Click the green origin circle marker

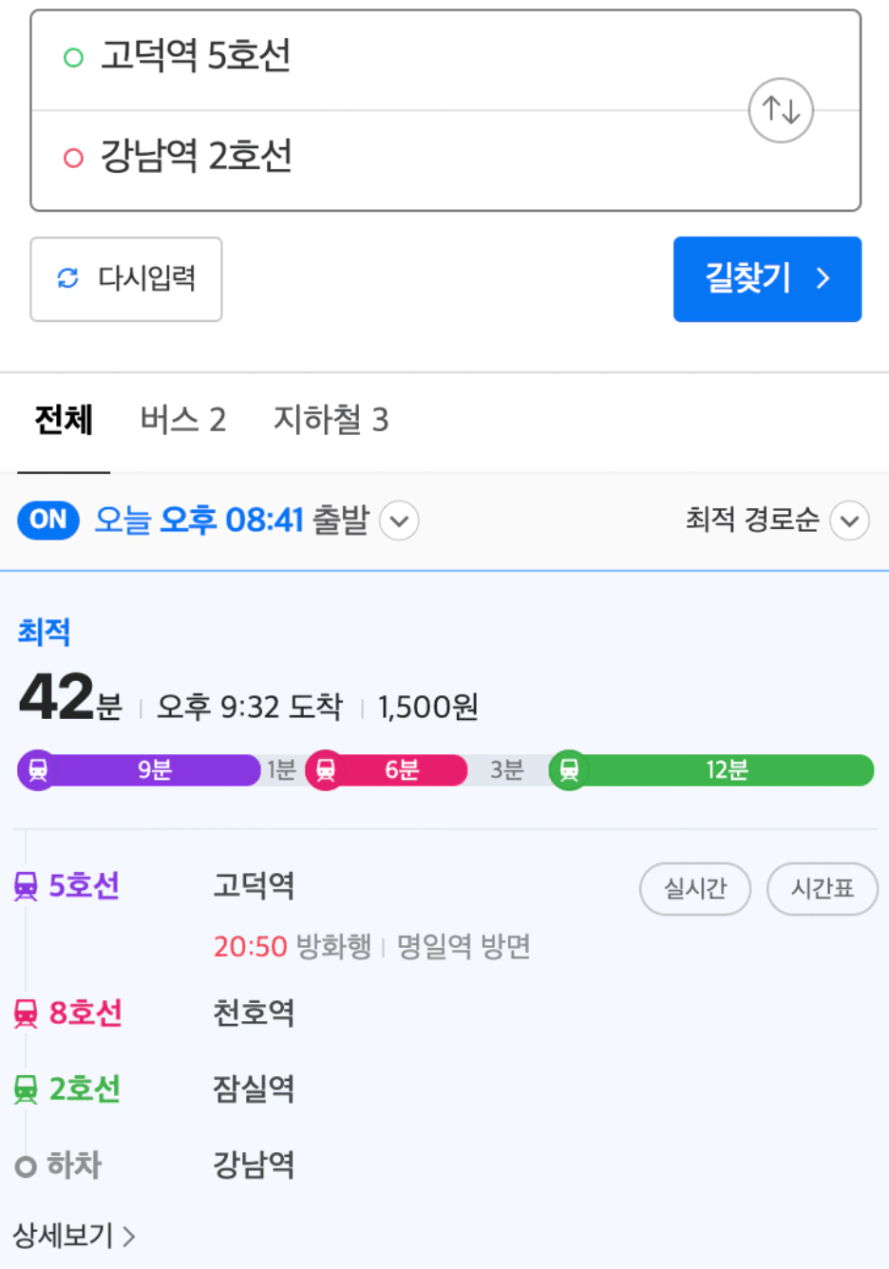click(x=73, y=58)
